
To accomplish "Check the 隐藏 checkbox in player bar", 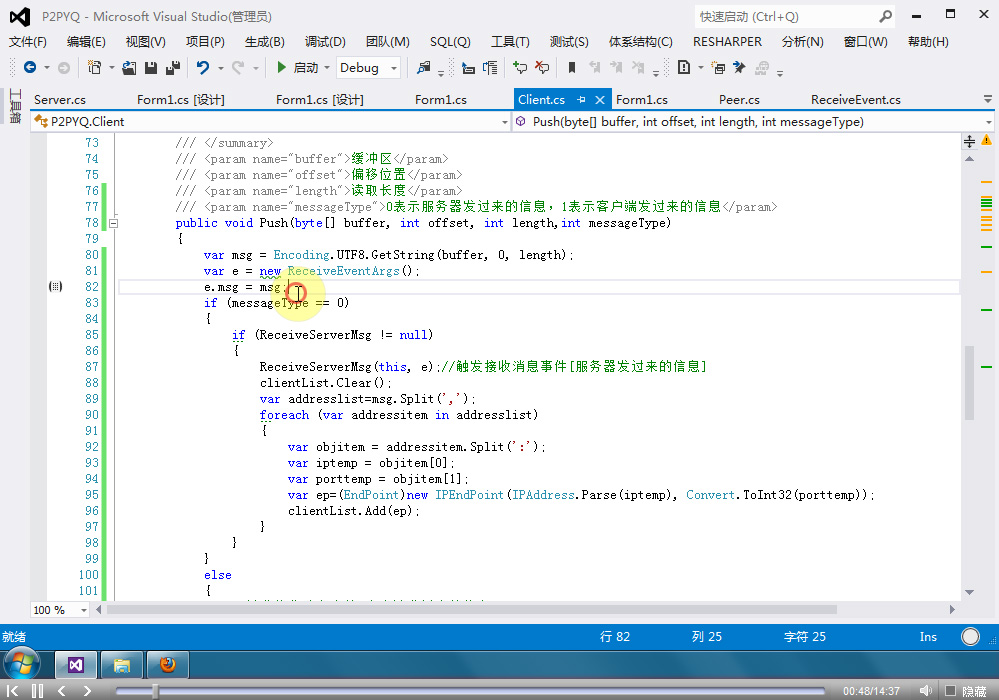I will click(x=949, y=691).
